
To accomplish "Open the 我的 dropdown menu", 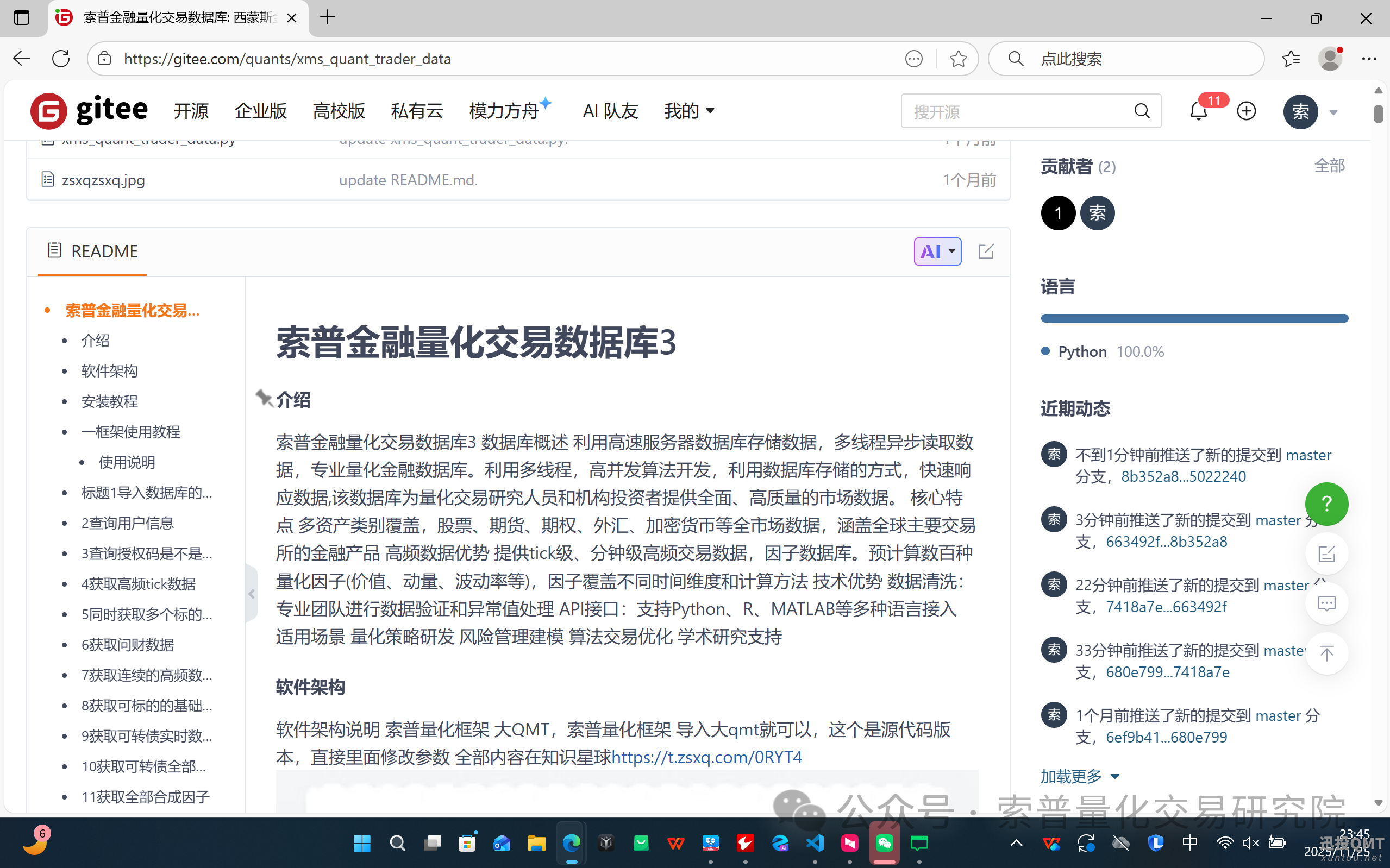I will 689,111.
